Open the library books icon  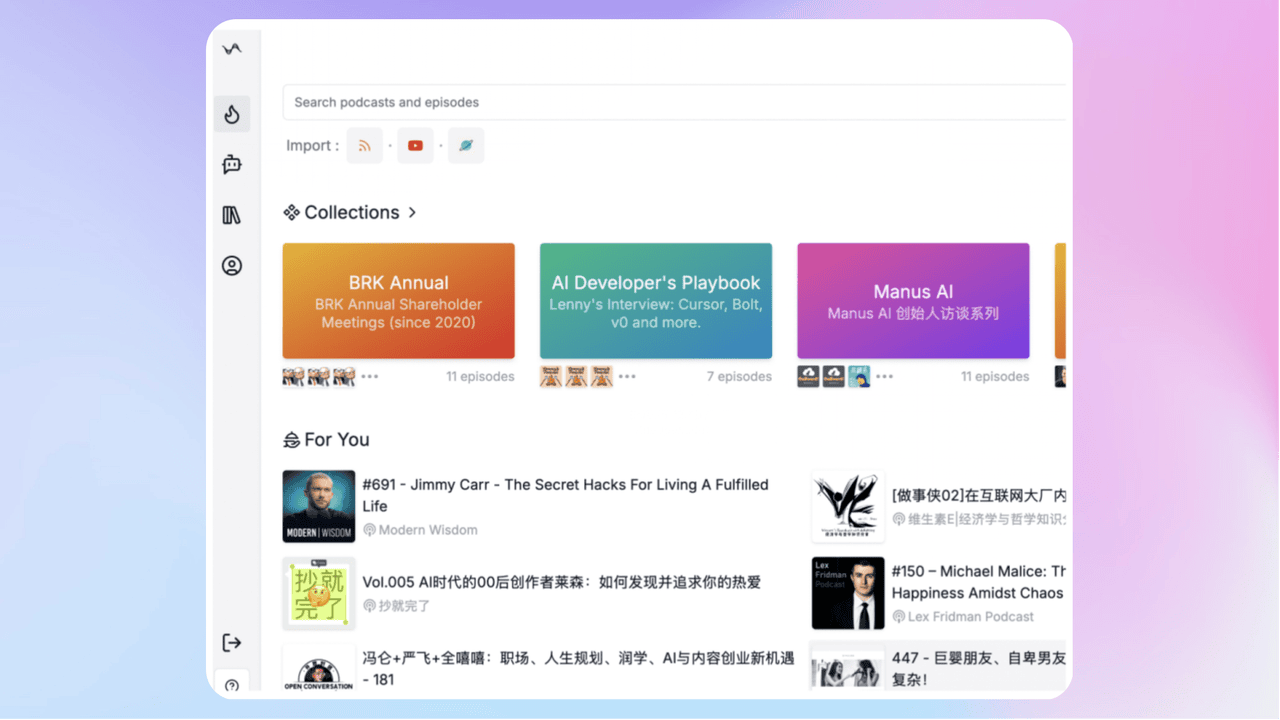[x=232, y=215]
